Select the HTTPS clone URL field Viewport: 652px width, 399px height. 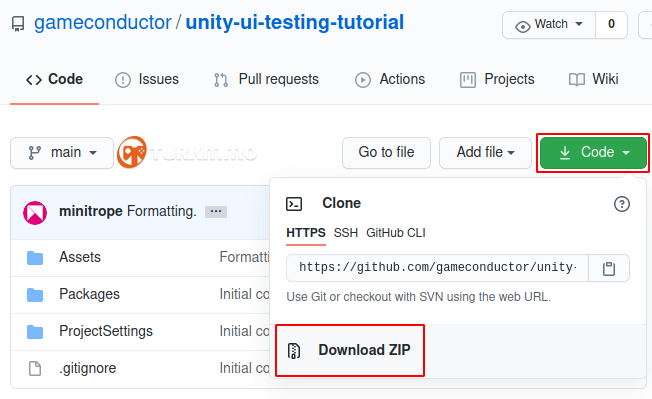pyautogui.click(x=437, y=268)
